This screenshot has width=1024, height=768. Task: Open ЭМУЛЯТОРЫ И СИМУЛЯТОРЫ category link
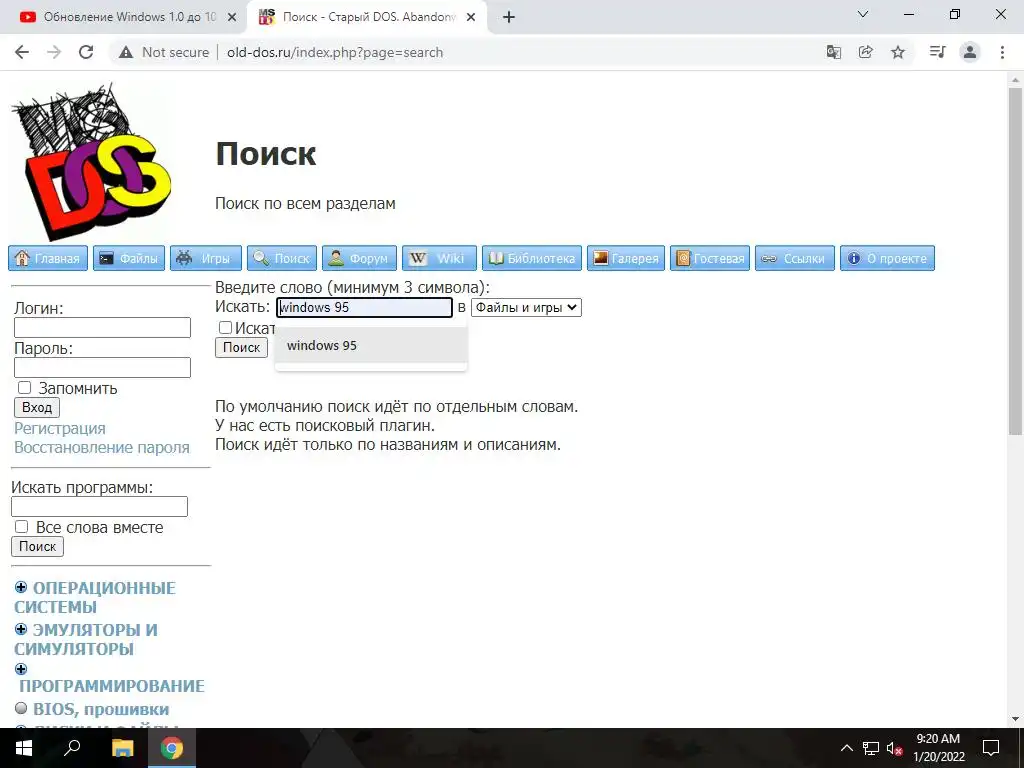pos(86,639)
